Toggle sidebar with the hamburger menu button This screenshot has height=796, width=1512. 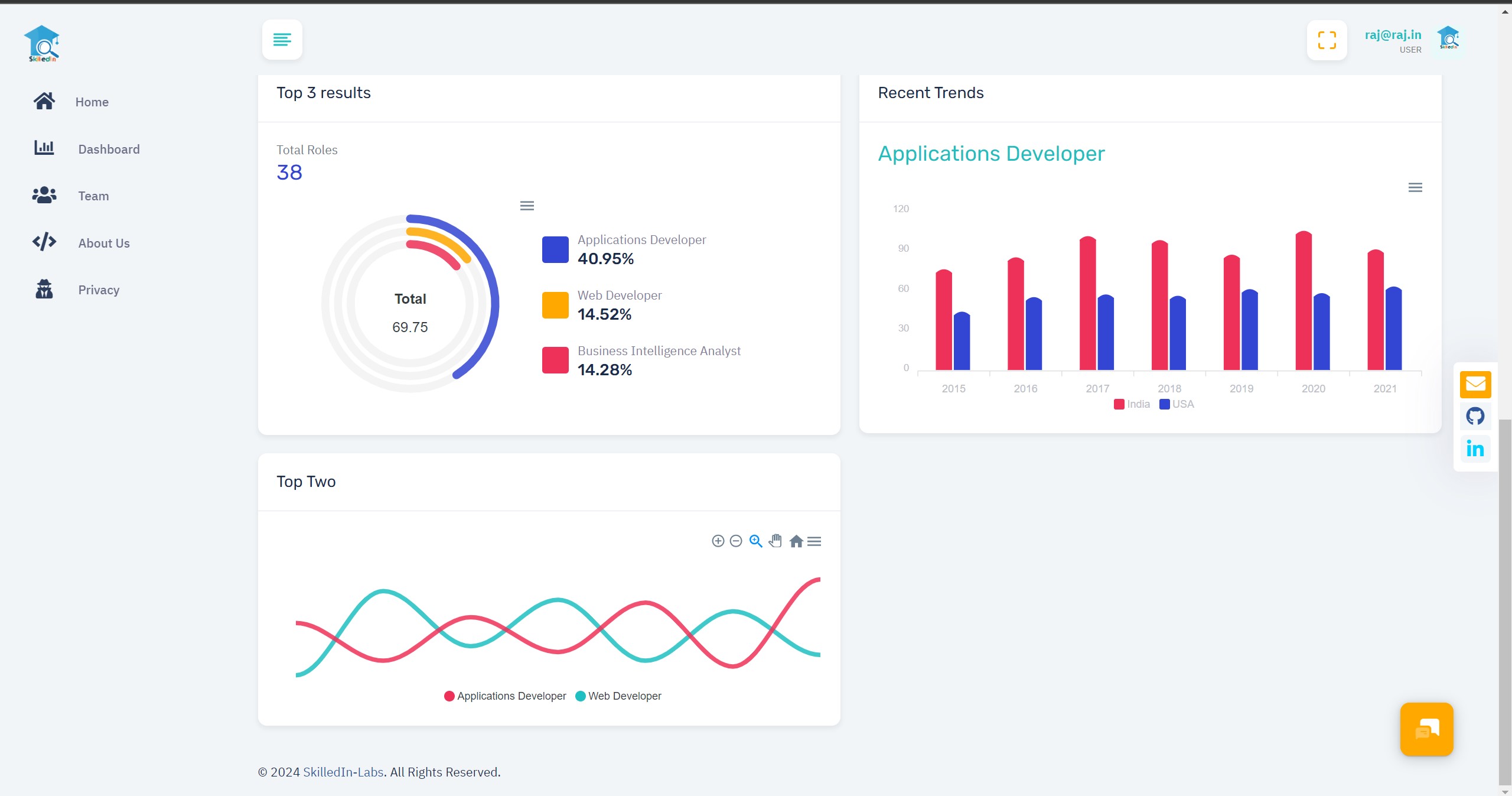tap(282, 40)
